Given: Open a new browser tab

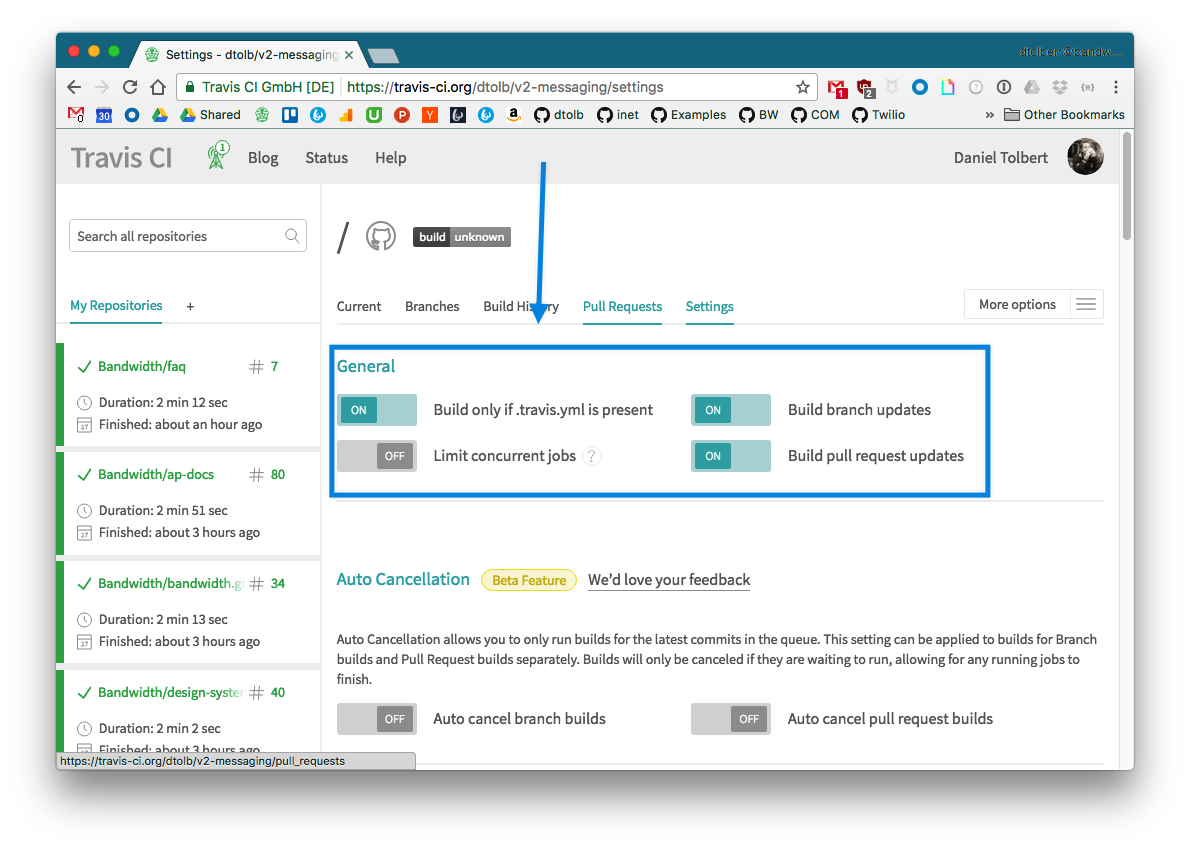Looking at the screenshot, I should click(382, 55).
